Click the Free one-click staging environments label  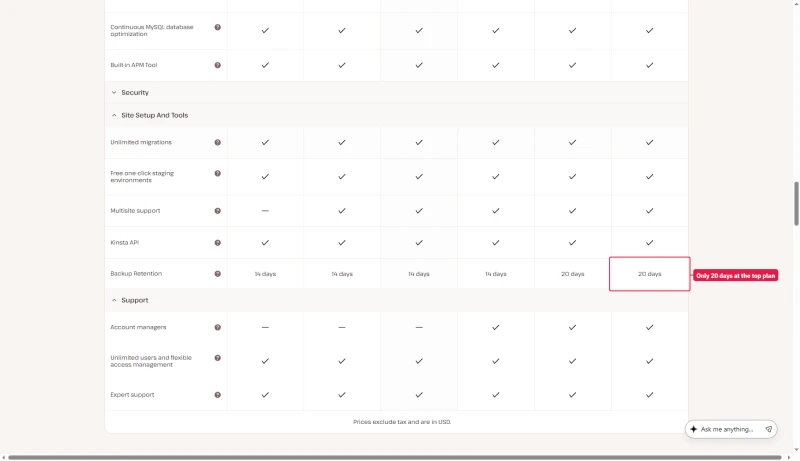pos(142,177)
